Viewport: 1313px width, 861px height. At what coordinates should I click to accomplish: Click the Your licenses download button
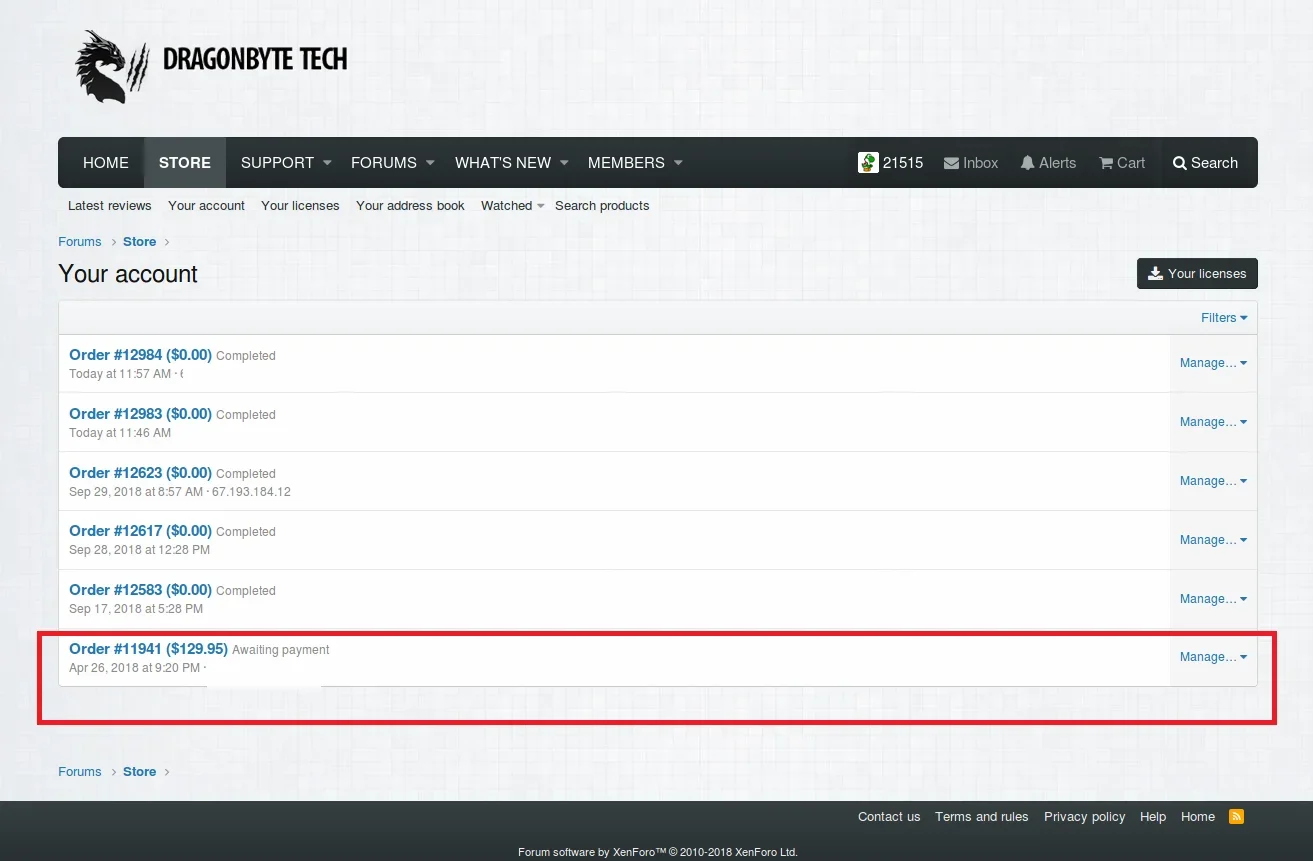click(x=1197, y=274)
